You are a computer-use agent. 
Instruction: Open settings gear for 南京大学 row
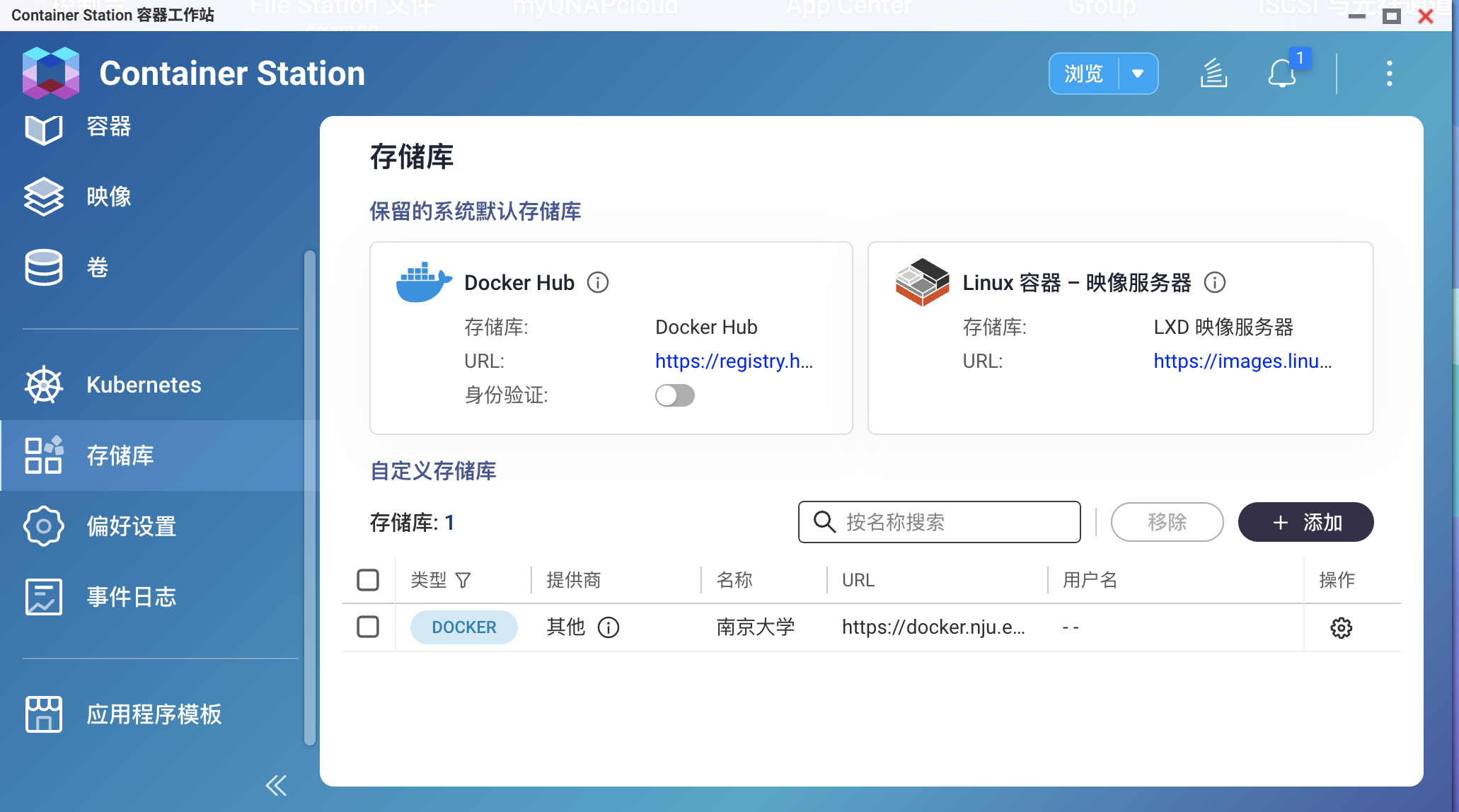click(1342, 627)
